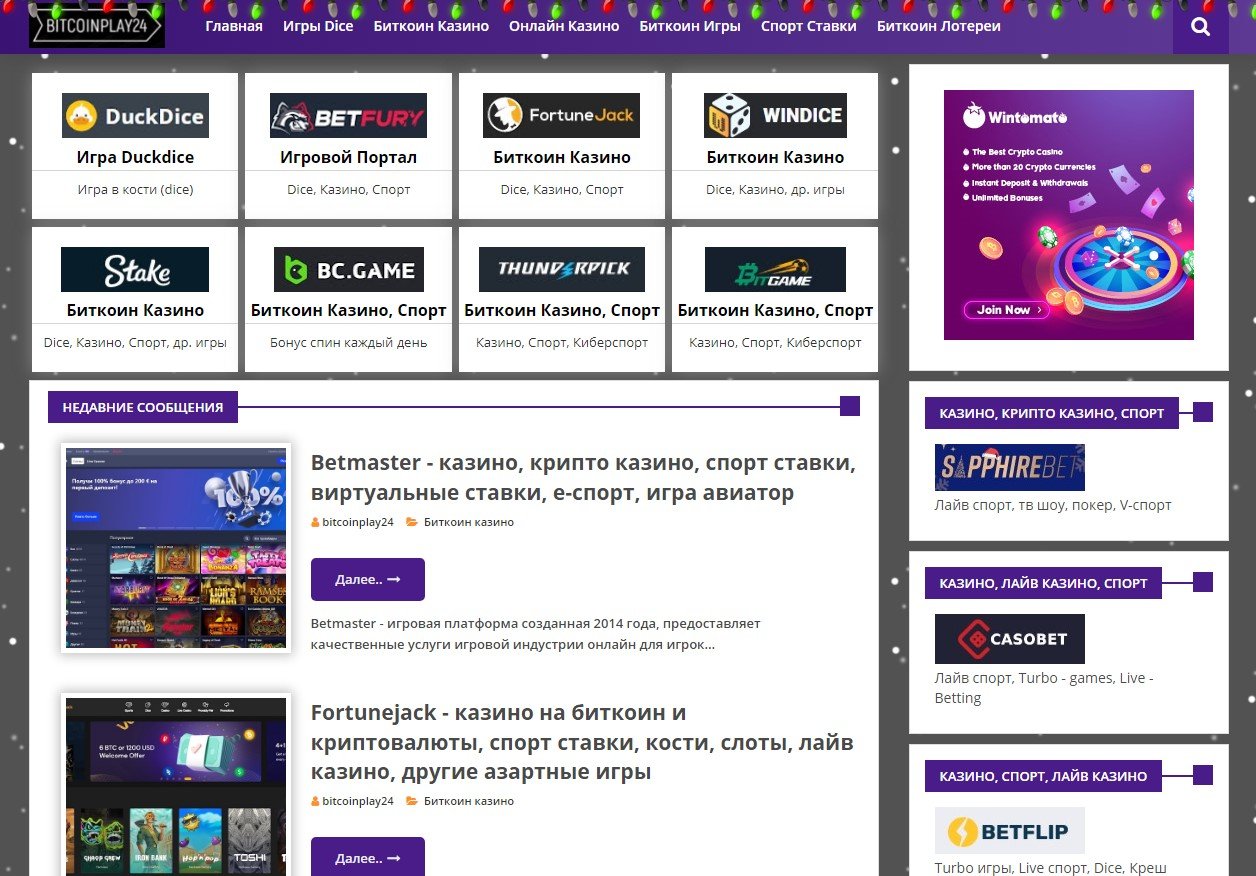Click 'КАЗИНО, ЛАЙВ КАЗИНО, СПОРТ' widget header
Image resolution: width=1256 pixels, height=876 pixels.
(1043, 583)
